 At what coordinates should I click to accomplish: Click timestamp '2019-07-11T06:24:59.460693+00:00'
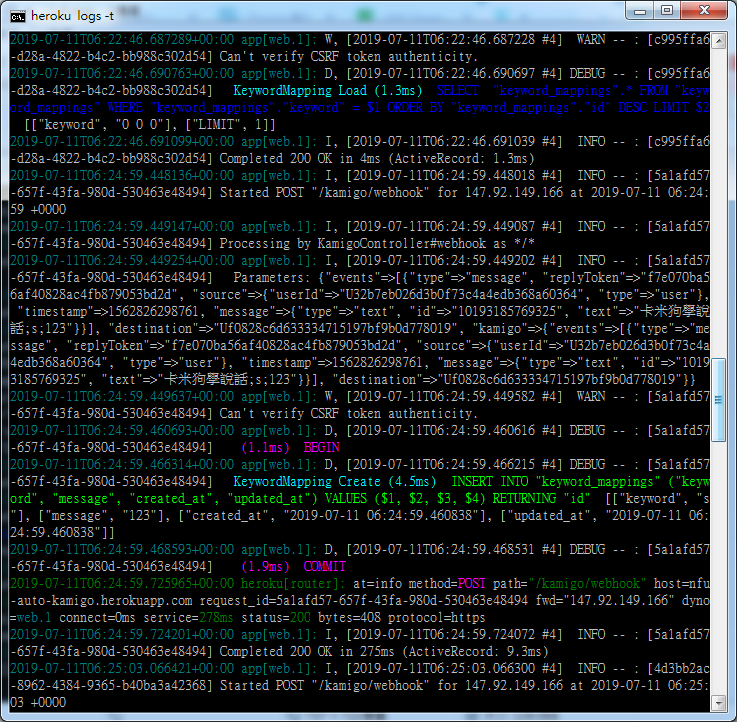[x=122, y=431]
